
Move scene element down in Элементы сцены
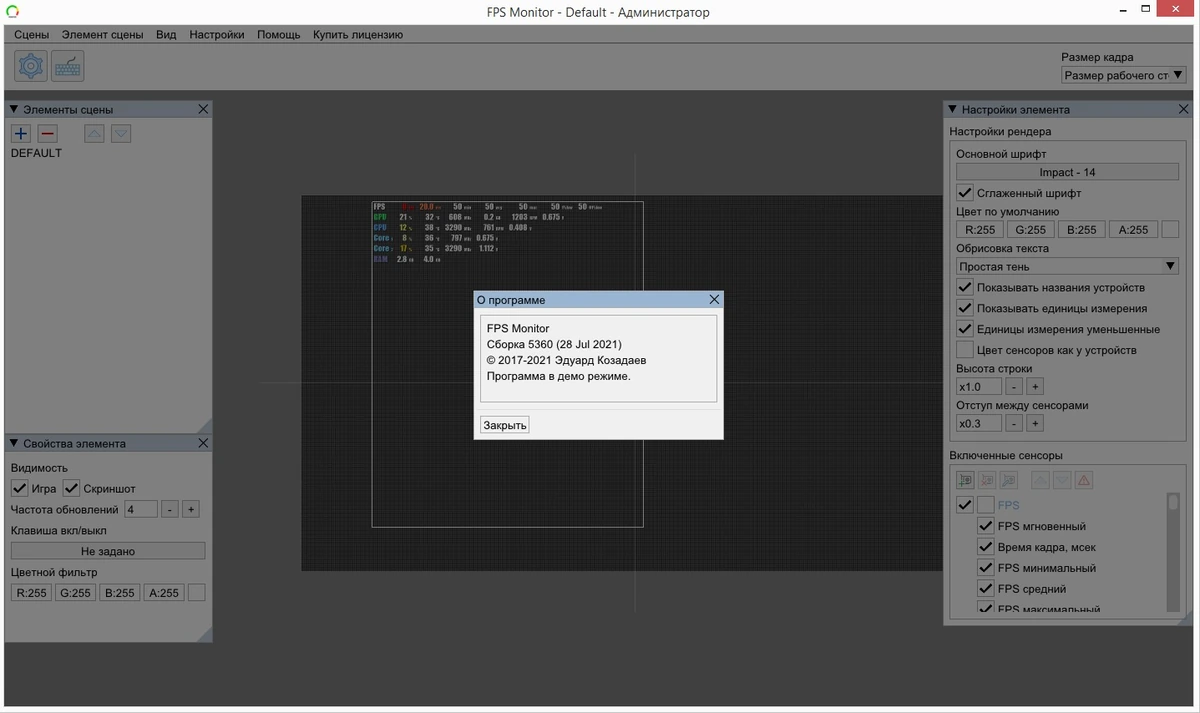(x=121, y=133)
